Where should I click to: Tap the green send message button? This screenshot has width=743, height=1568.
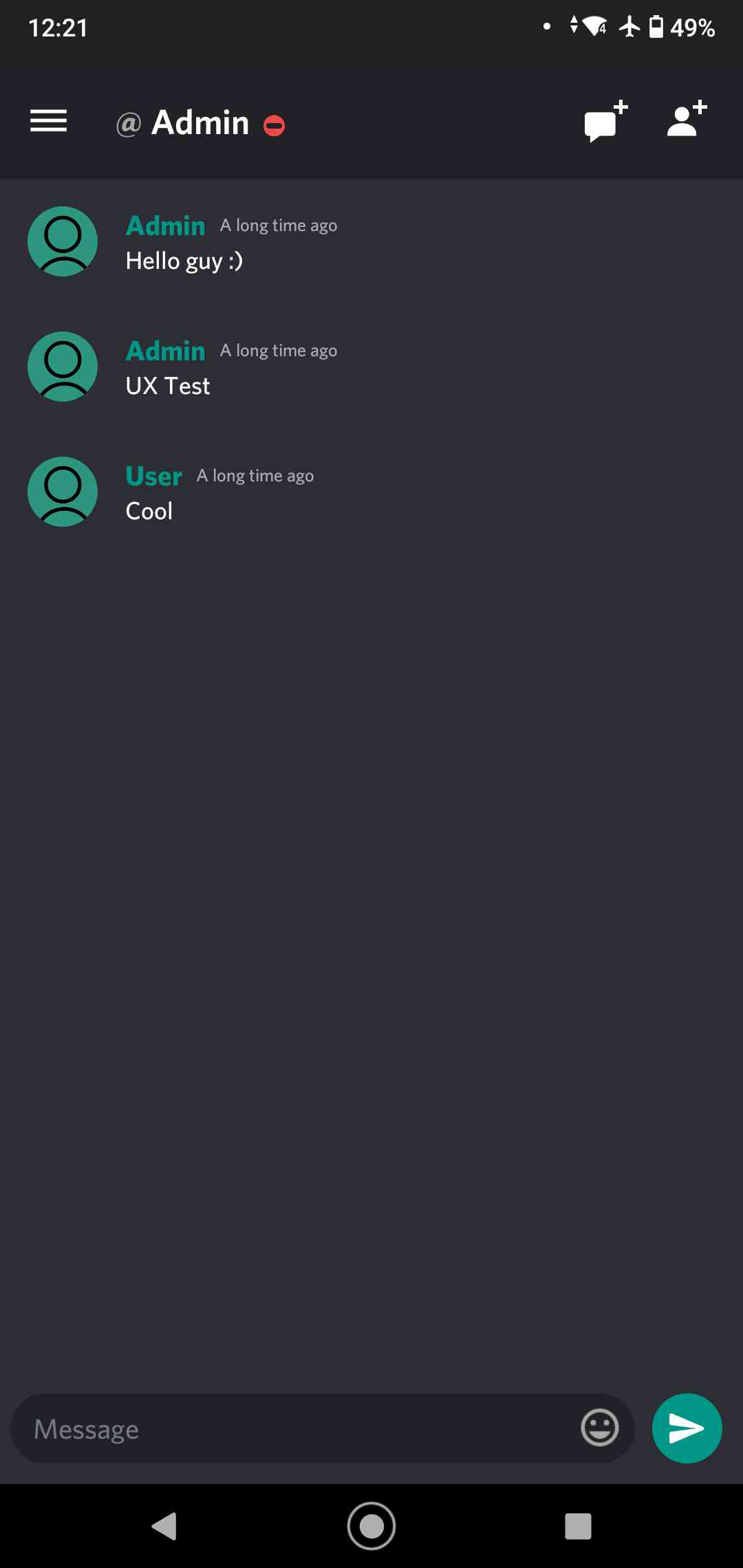(687, 1428)
